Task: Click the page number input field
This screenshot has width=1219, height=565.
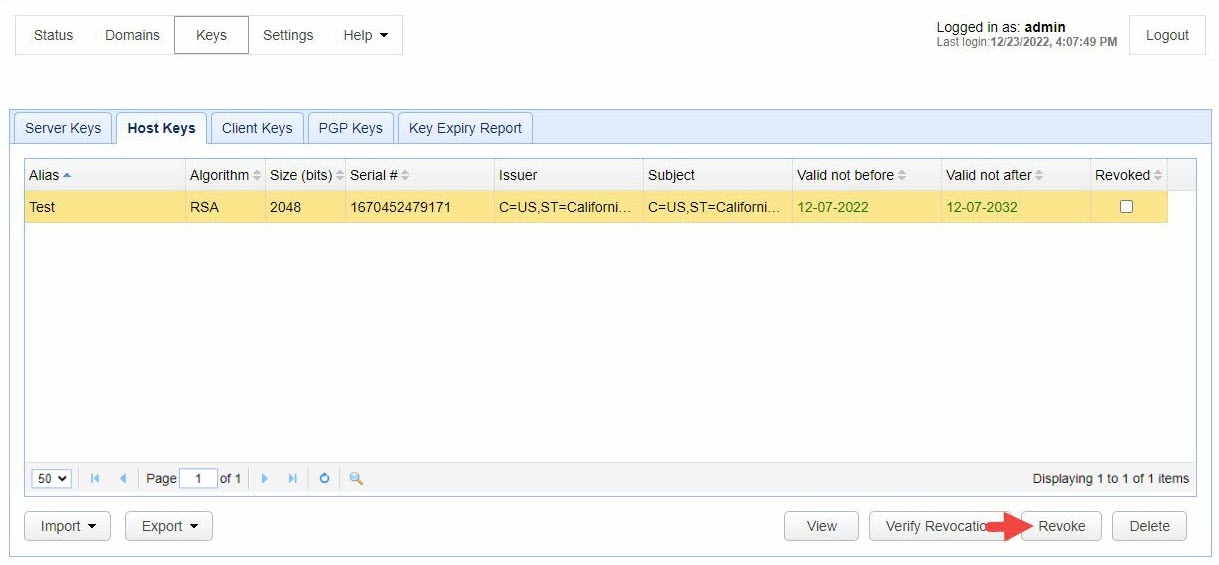Action: click(198, 479)
